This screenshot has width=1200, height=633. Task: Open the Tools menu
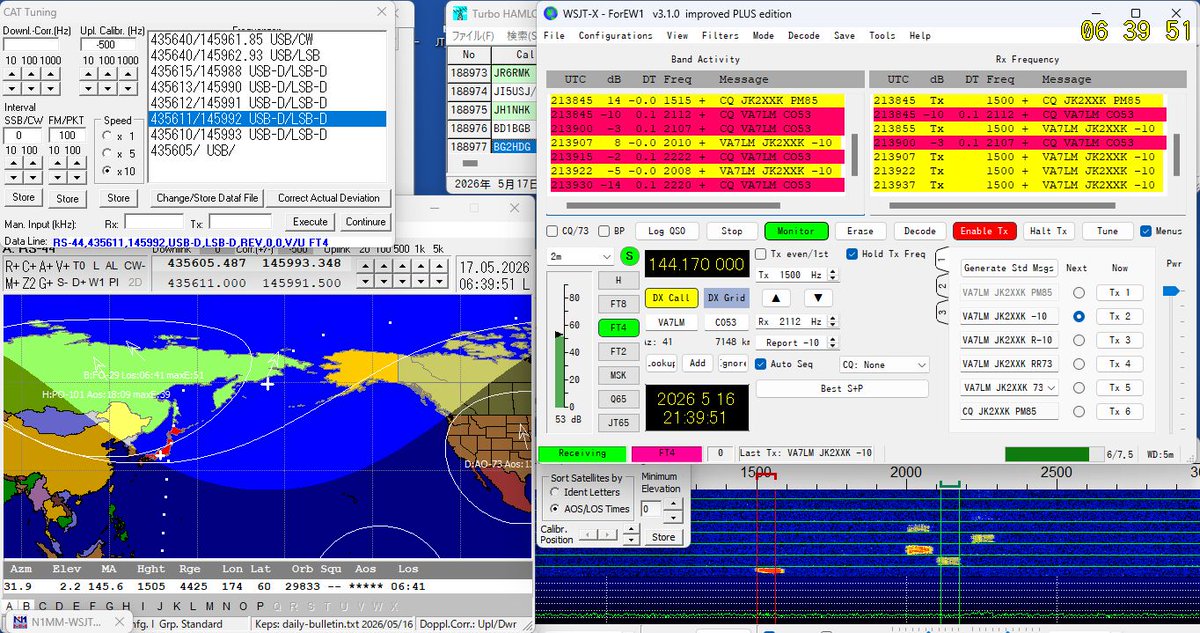click(882, 36)
